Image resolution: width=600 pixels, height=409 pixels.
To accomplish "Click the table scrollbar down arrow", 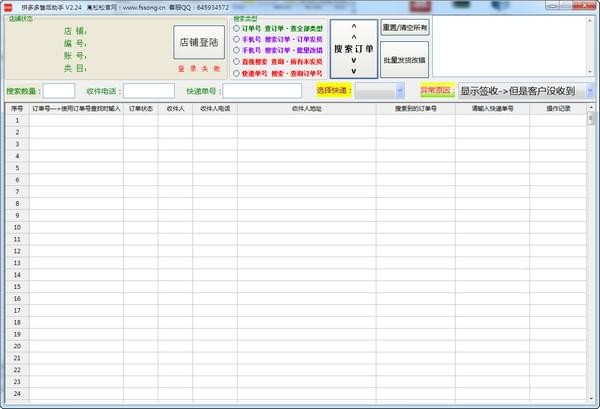I will tap(591, 399).
